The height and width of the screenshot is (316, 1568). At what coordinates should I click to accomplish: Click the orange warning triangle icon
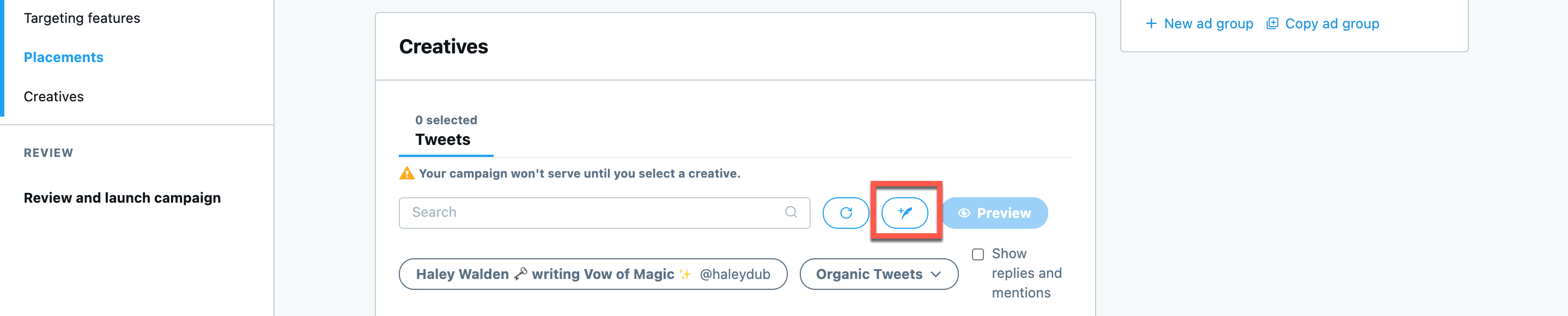406,173
